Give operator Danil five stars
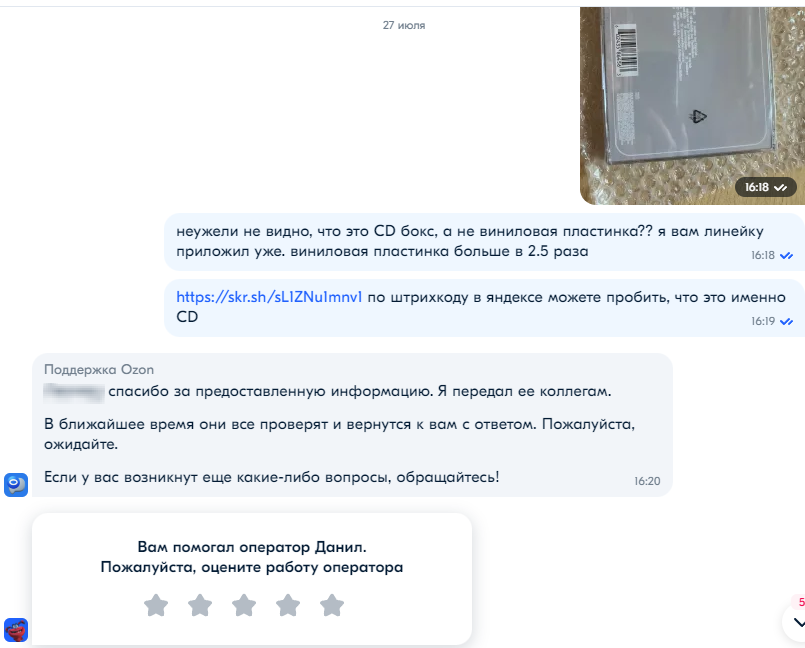The width and height of the screenshot is (805, 648). (332, 605)
